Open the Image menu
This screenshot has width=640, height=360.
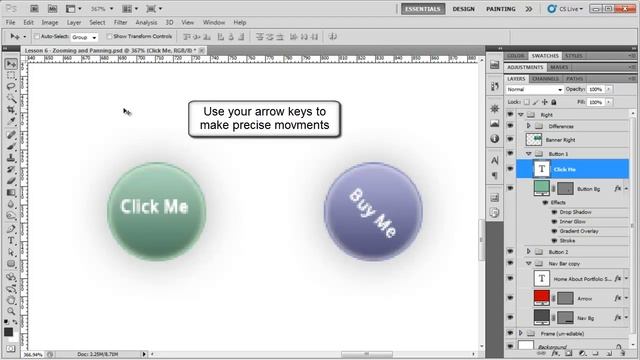[x=50, y=22]
